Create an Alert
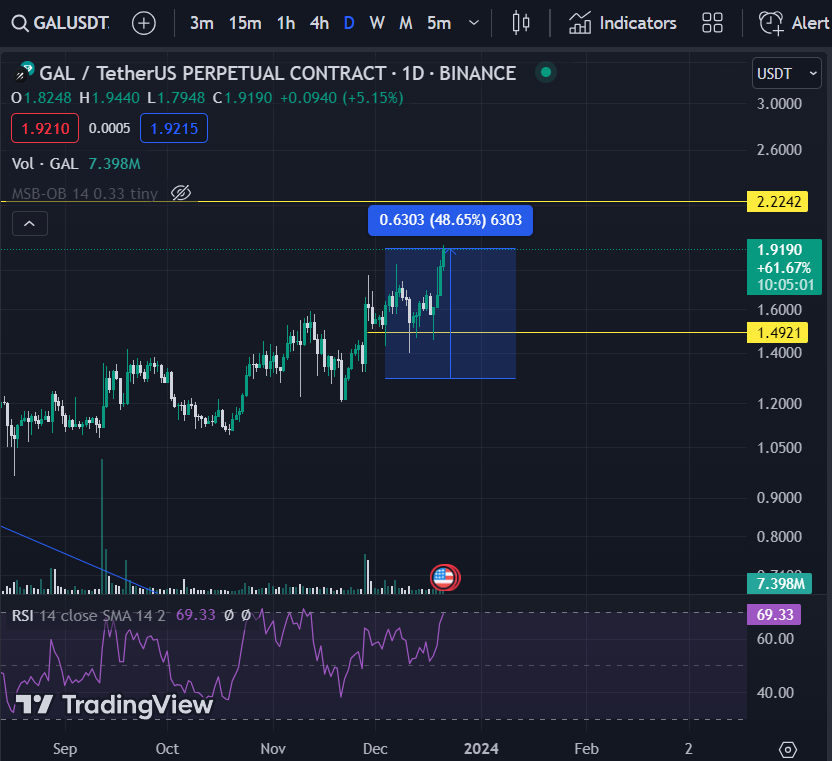 click(794, 23)
